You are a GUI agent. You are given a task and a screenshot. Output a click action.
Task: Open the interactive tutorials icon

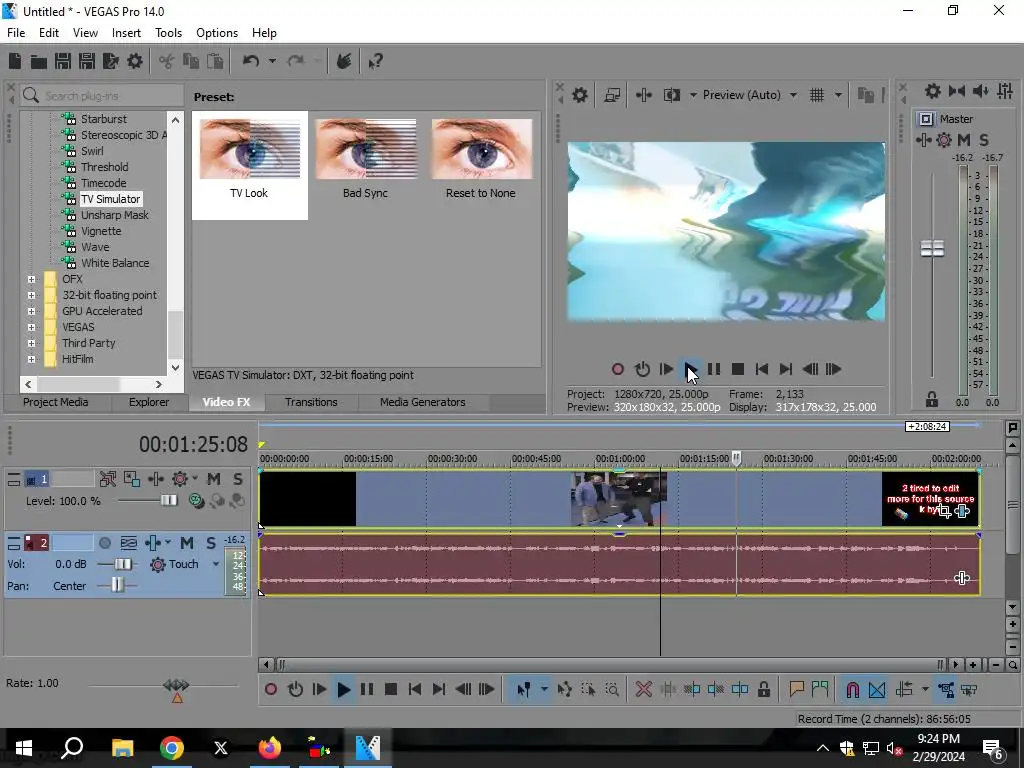344,61
